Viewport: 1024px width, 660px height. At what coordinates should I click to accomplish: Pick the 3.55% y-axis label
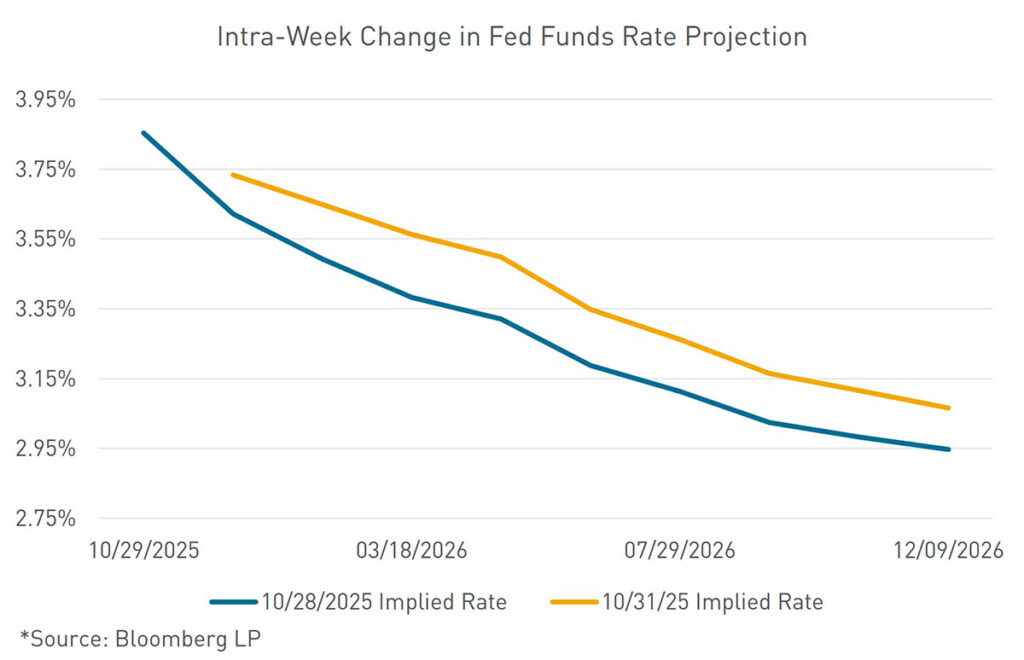pyautogui.click(x=45, y=239)
